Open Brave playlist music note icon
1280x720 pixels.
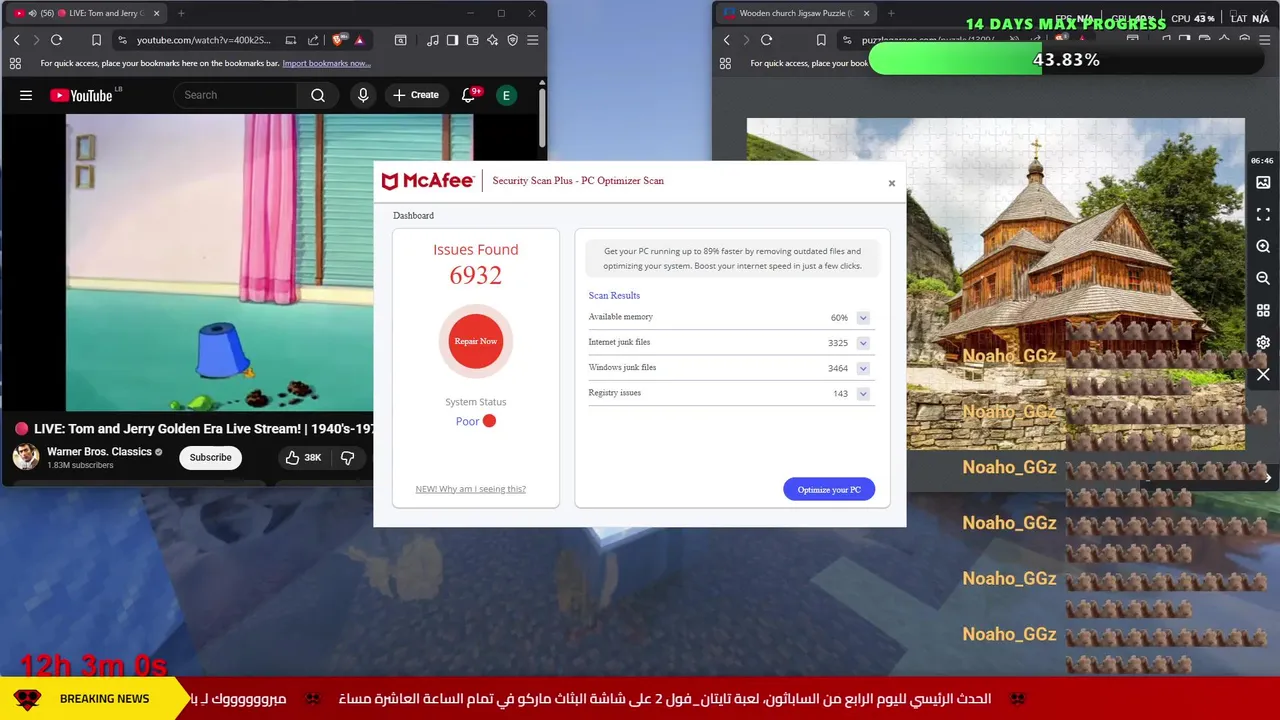click(x=432, y=40)
